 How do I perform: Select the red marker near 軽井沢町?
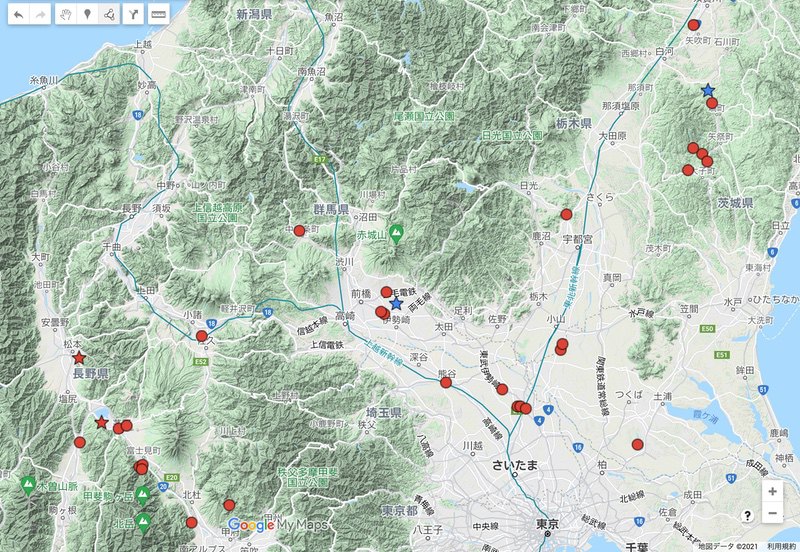click(202, 336)
